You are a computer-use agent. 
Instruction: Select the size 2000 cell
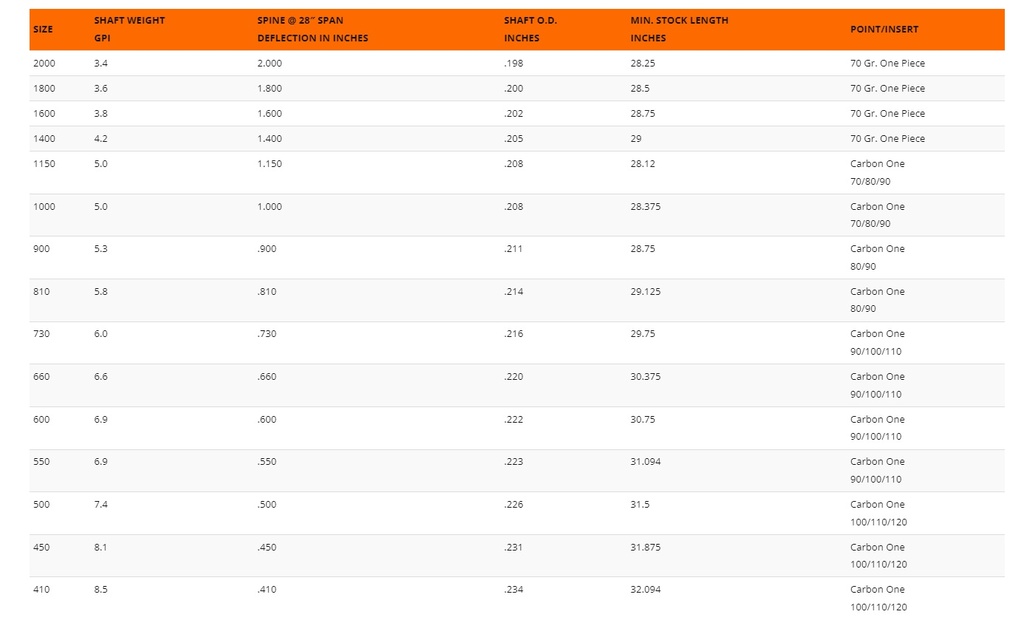(x=45, y=63)
